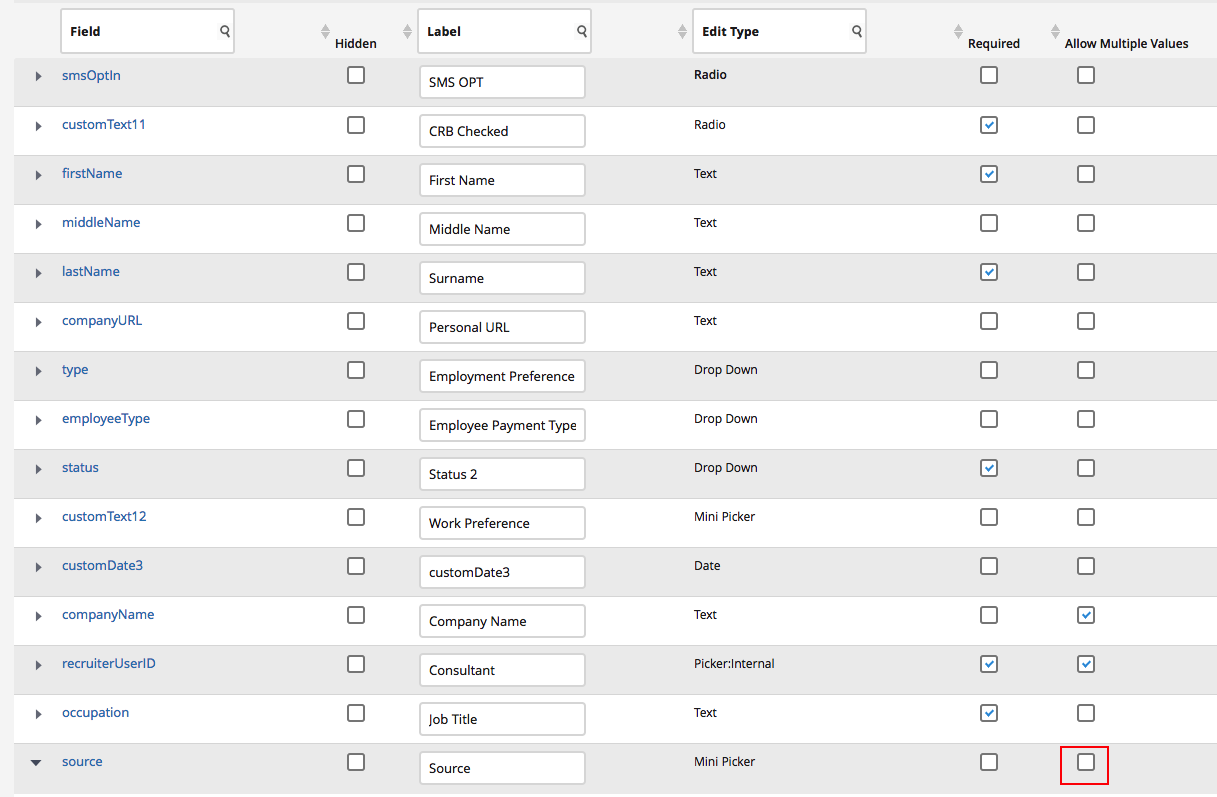The width and height of the screenshot is (1217, 797).
Task: Sort by Allow Multiple Values column arrows
Action: pos(1055,32)
